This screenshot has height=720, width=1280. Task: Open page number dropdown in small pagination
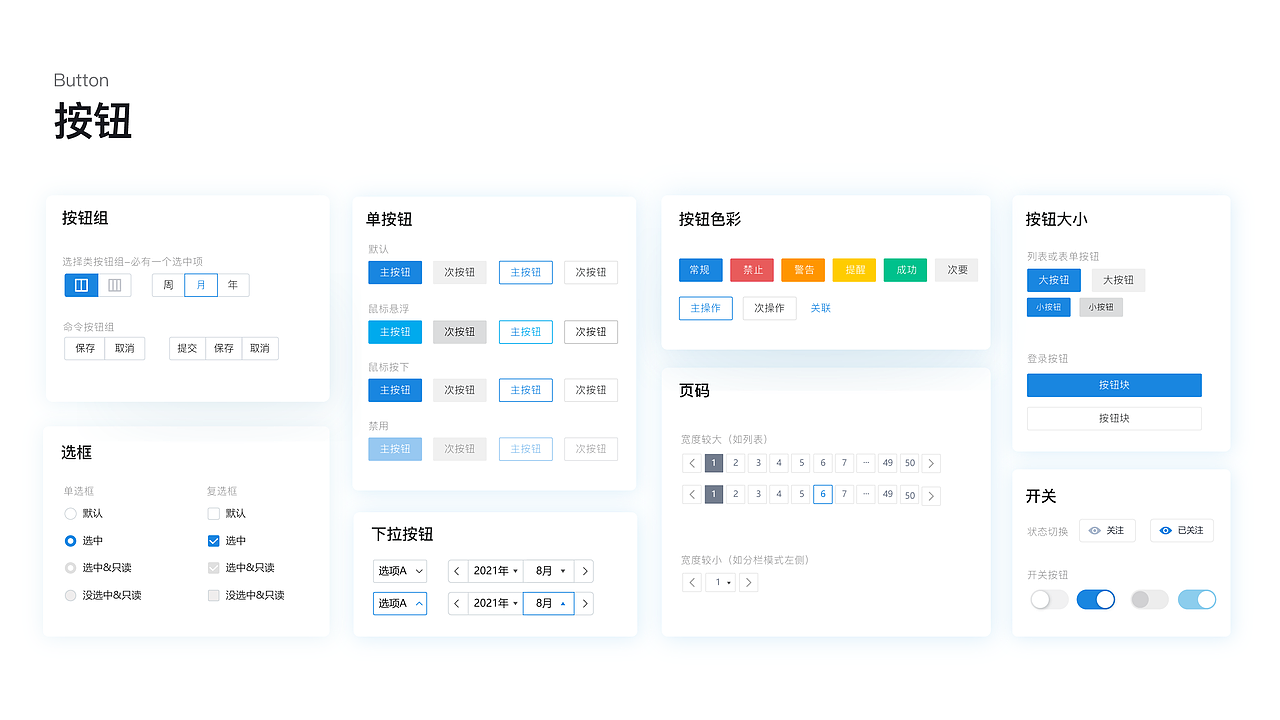tap(719, 582)
